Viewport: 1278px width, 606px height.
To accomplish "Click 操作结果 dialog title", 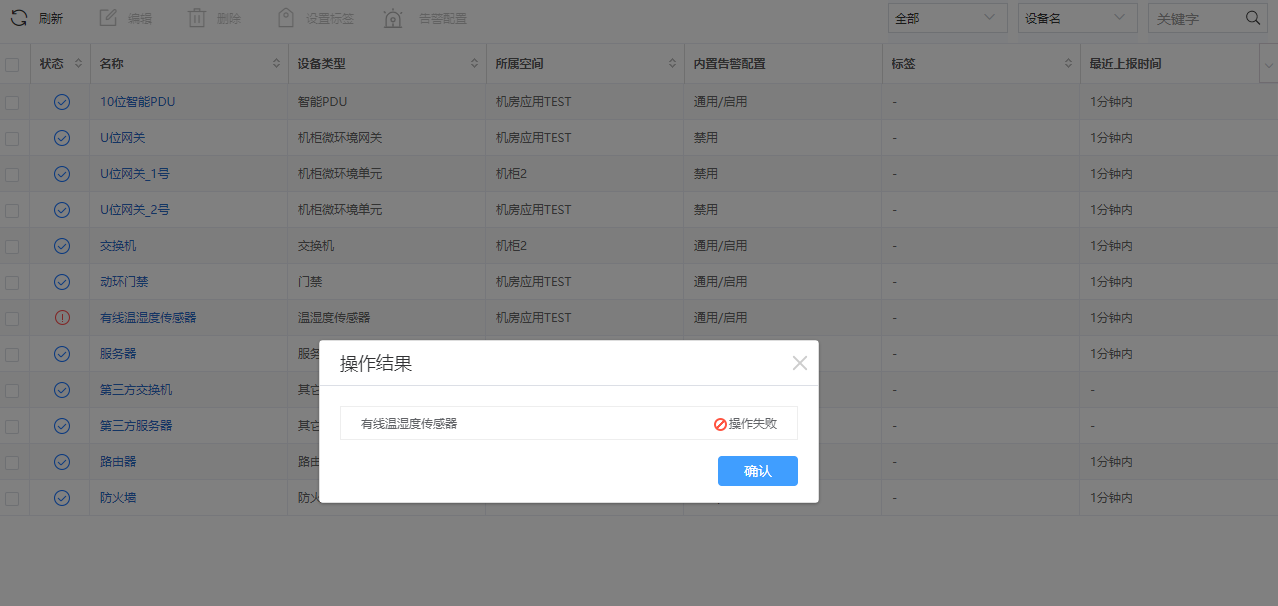I will click(376, 363).
